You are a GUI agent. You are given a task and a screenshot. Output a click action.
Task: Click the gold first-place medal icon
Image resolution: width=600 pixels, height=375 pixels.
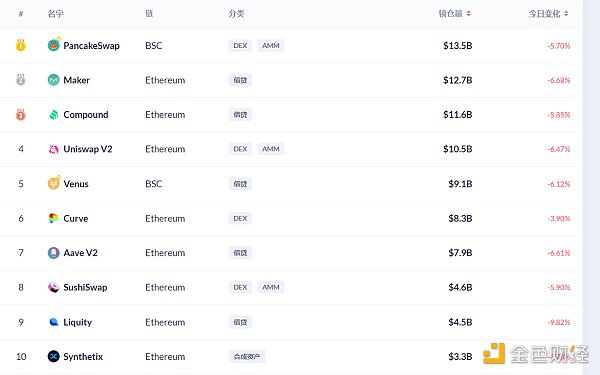pyautogui.click(x=21, y=45)
